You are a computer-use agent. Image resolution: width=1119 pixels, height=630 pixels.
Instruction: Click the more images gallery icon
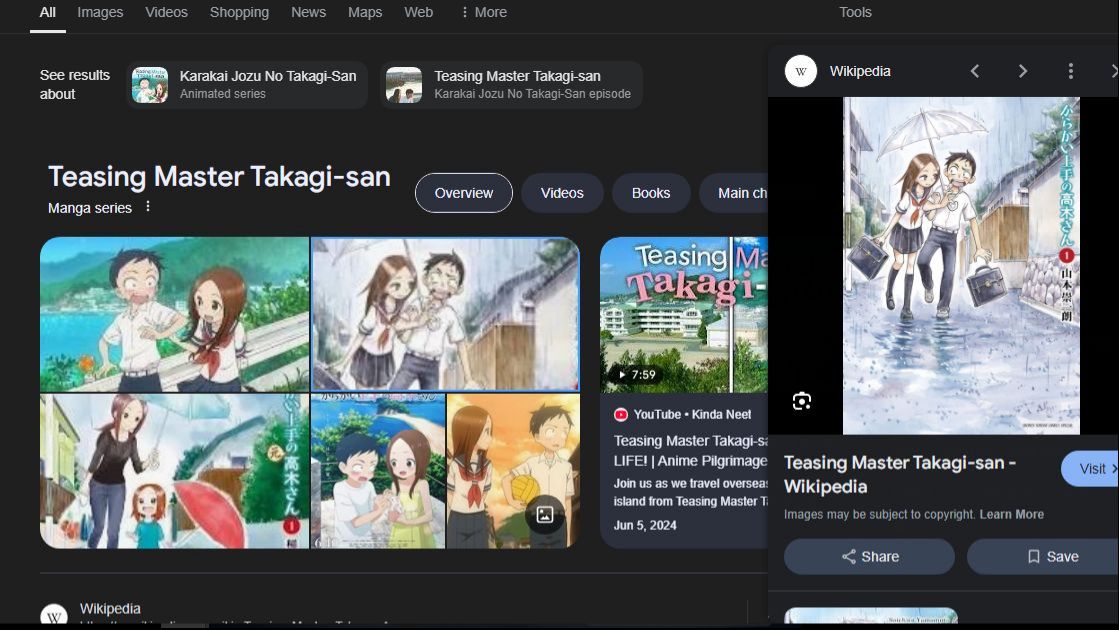click(x=545, y=514)
